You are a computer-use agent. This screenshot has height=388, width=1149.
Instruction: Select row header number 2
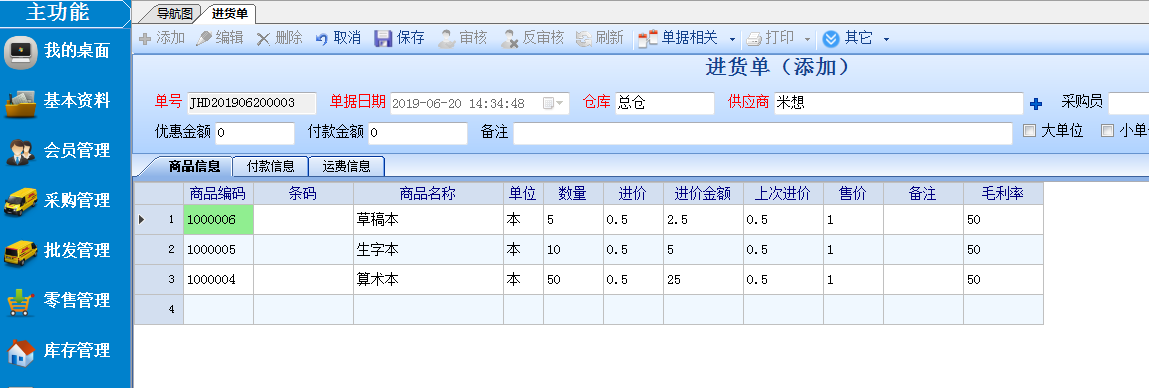(159, 249)
